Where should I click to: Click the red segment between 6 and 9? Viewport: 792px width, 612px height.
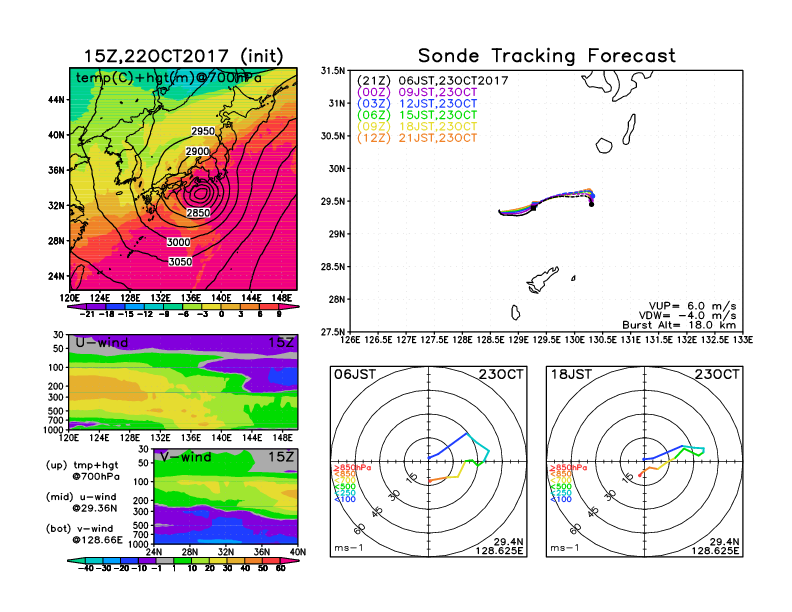point(269,307)
